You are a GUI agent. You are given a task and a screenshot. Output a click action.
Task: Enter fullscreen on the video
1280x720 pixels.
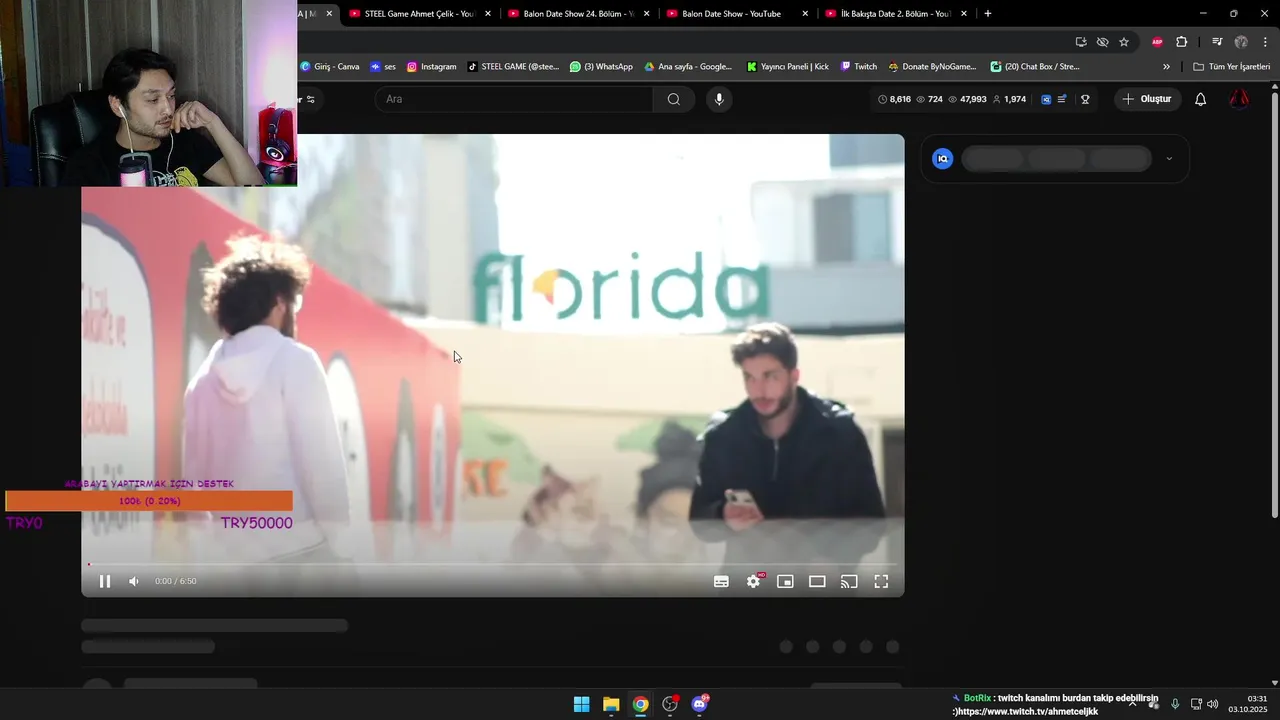pyautogui.click(x=881, y=581)
